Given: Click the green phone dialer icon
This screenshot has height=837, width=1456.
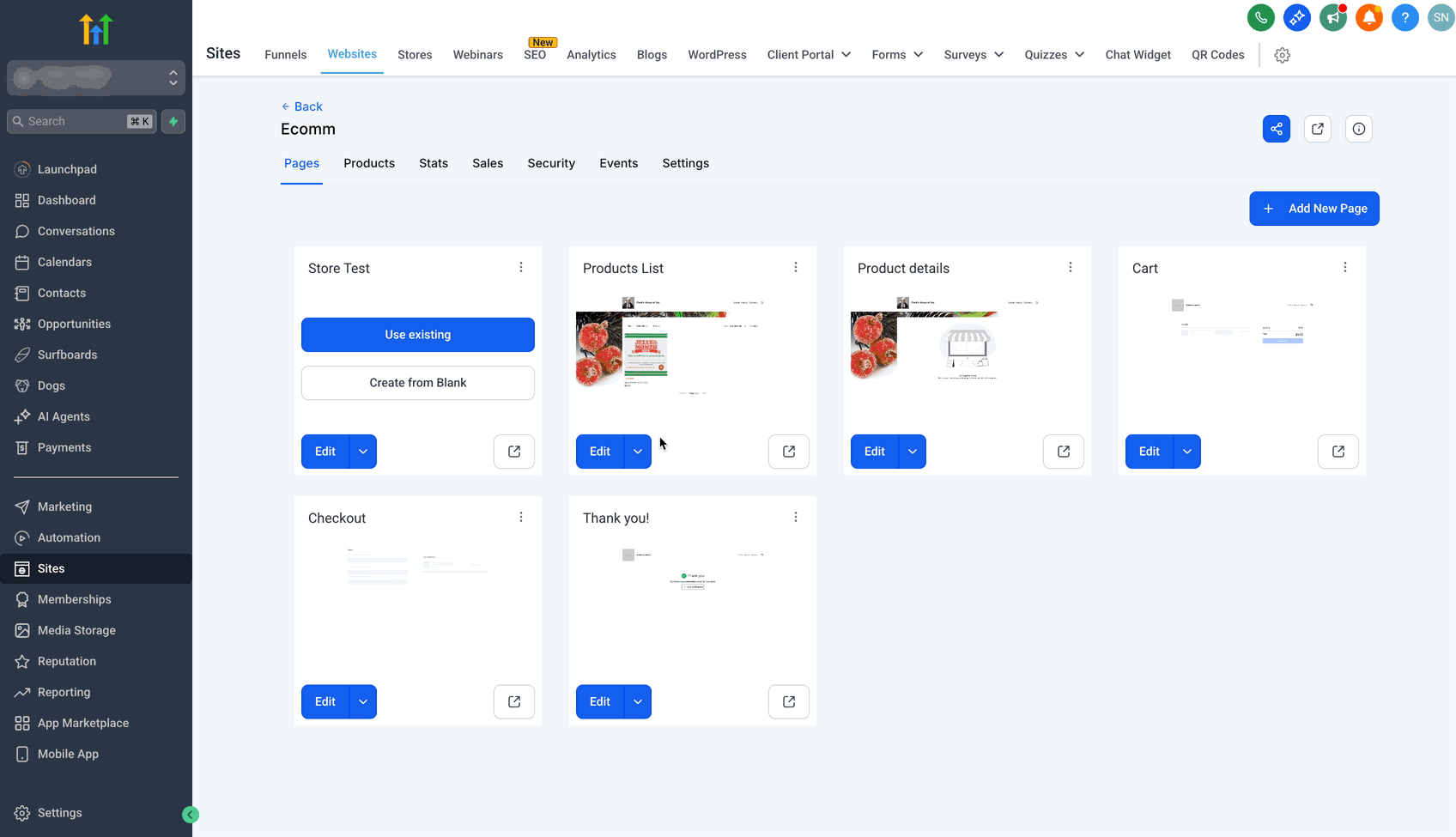Looking at the screenshot, I should [x=1260, y=17].
